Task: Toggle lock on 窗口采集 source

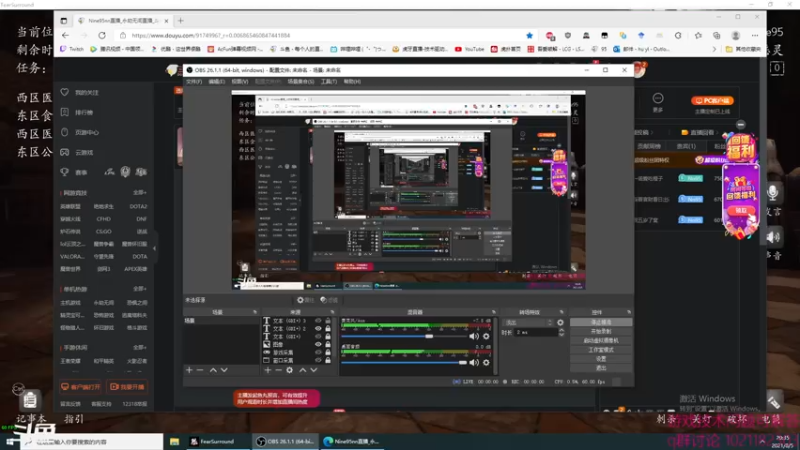Action: [328, 360]
